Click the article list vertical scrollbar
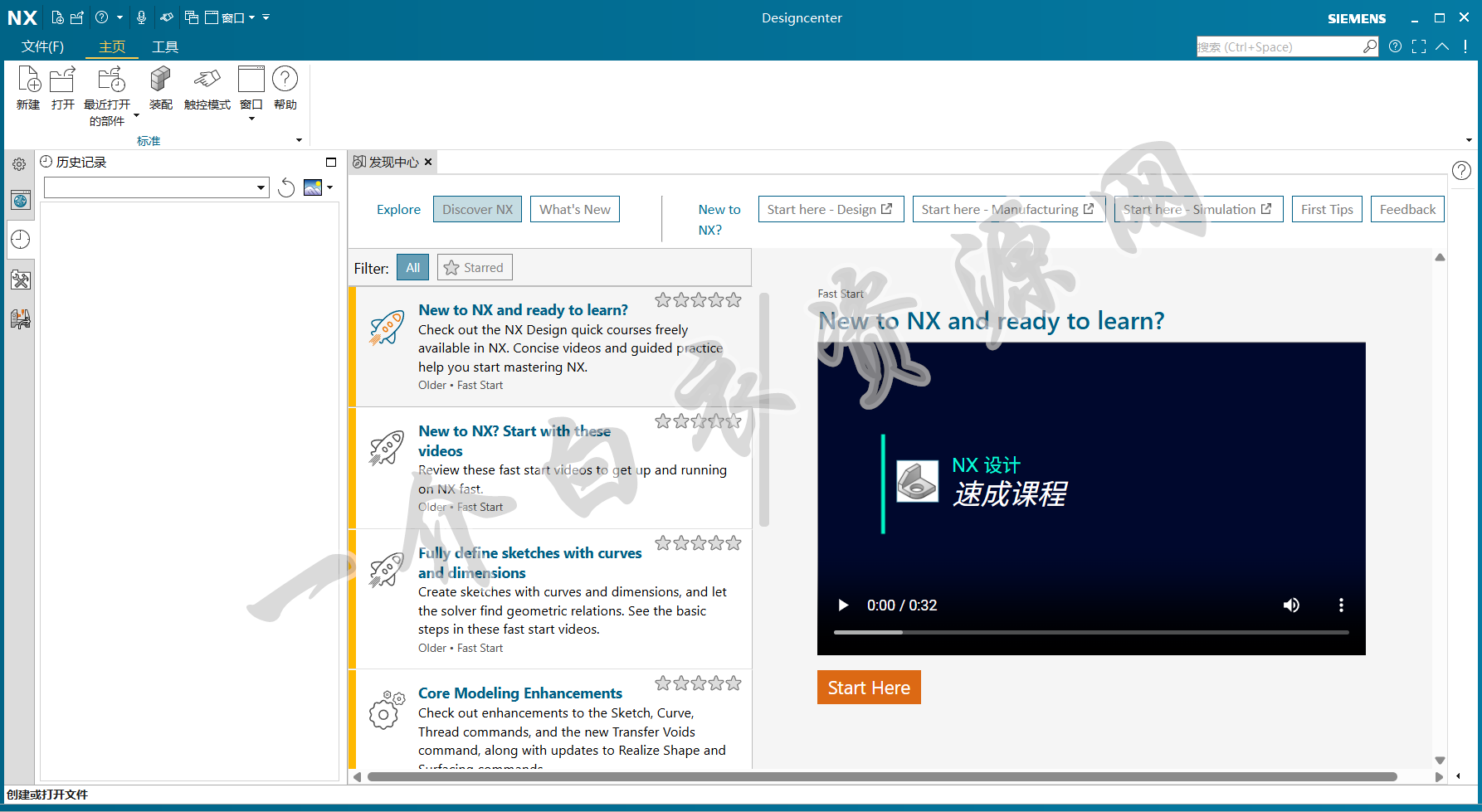The width and height of the screenshot is (1482, 812). pyautogui.click(x=764, y=410)
